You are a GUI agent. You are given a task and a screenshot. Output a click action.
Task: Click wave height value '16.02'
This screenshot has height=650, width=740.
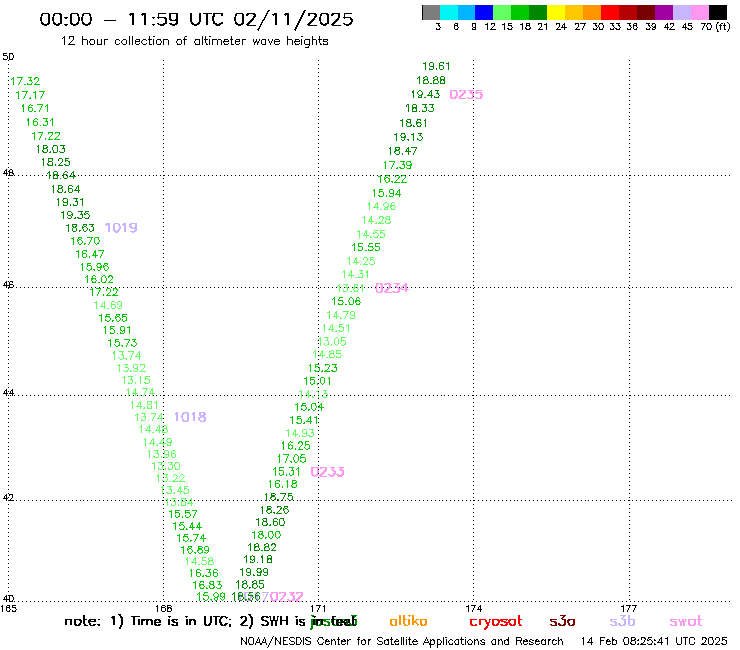99,279
